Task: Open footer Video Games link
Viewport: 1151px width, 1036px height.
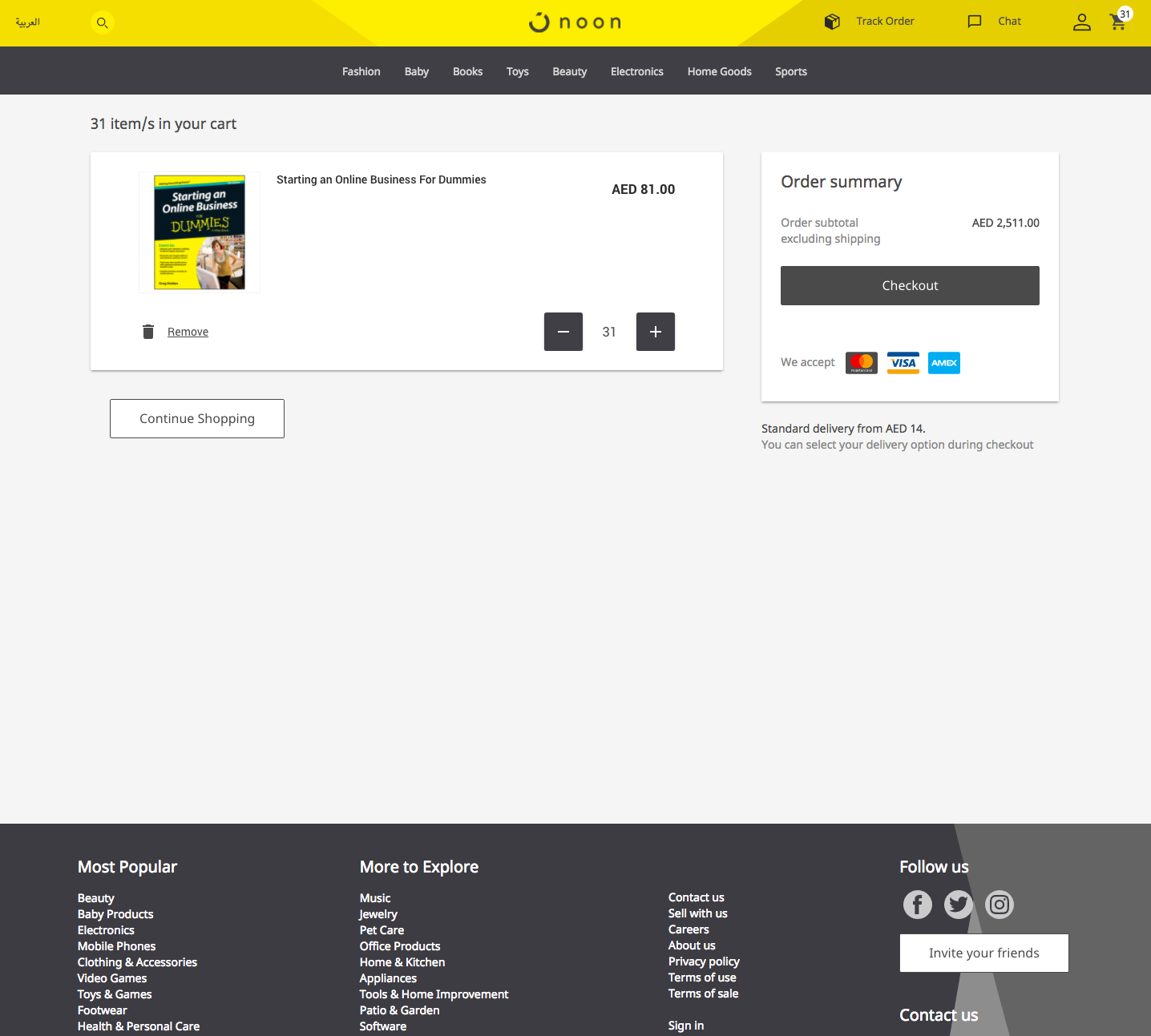Action: (x=112, y=978)
